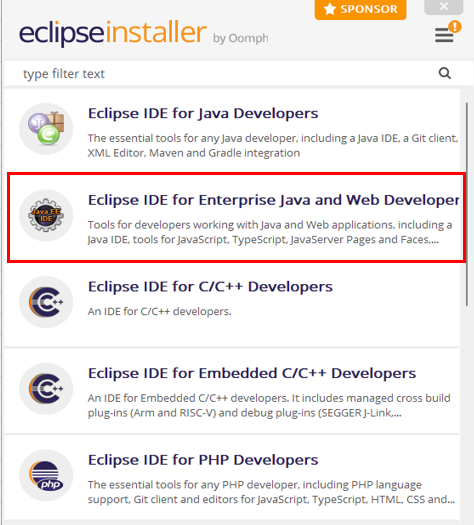Click the Embedded C/C++ package icon

click(46, 389)
